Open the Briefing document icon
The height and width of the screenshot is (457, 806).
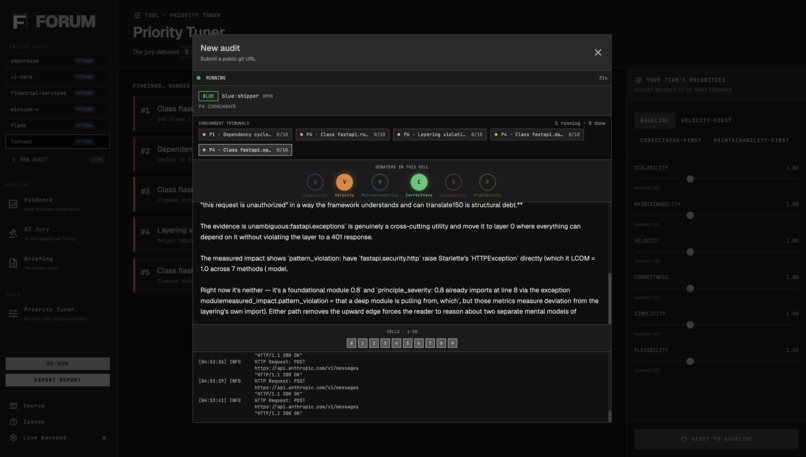tap(13, 263)
